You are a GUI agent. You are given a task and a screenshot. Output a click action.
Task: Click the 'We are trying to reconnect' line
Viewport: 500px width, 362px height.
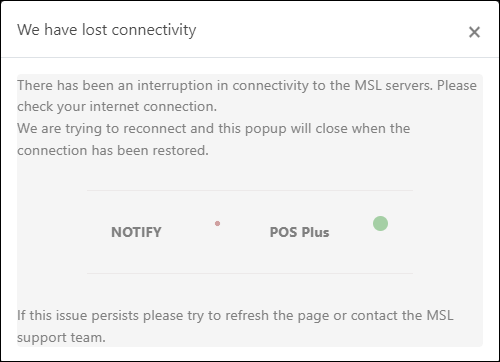tap(213, 129)
